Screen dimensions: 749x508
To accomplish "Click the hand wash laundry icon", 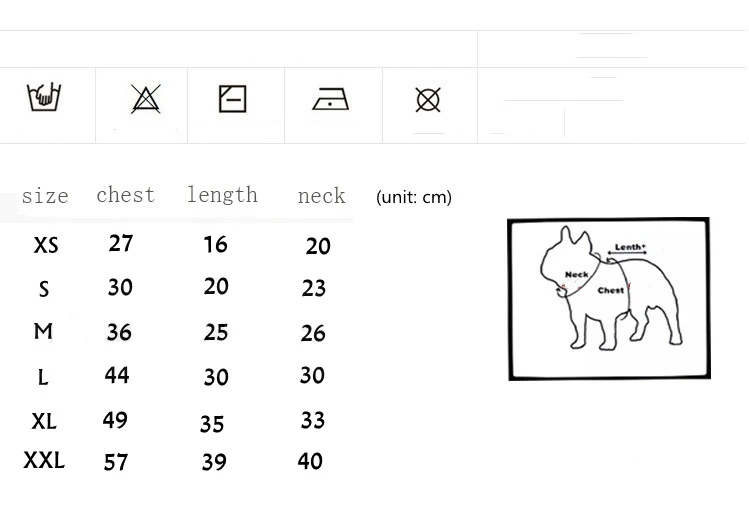I will (x=45, y=98).
